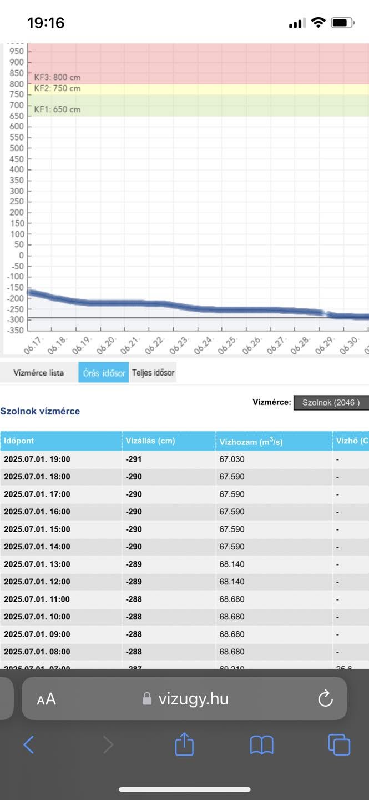Tap the 19:16 clock
Image resolution: width=369 pixels, height=800 pixels.
tap(46, 23)
